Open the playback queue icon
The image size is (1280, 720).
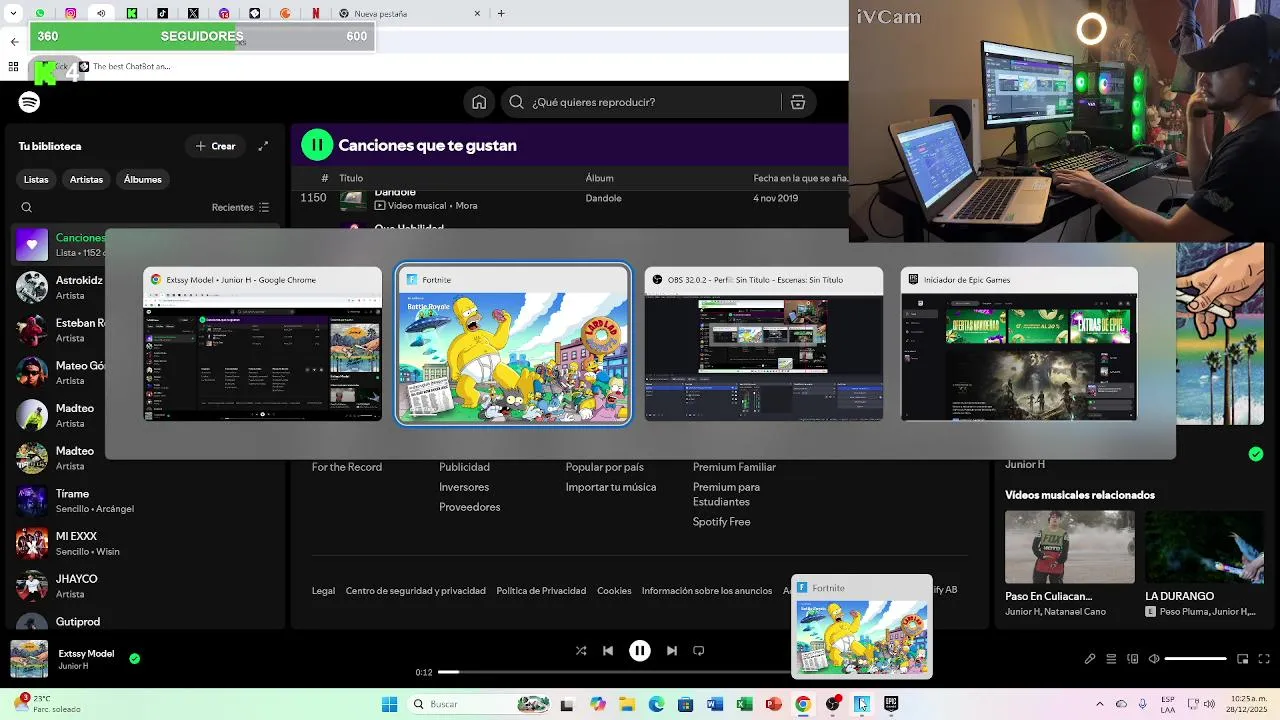(x=1111, y=659)
